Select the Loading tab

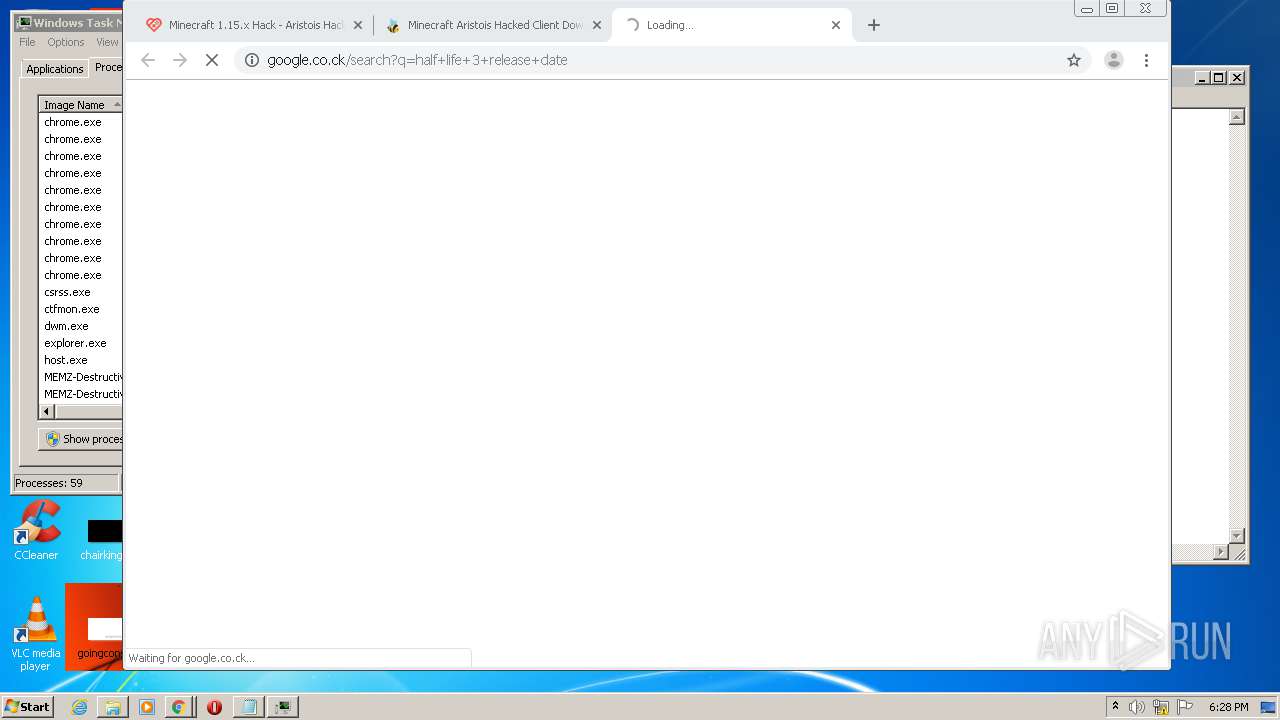point(731,25)
